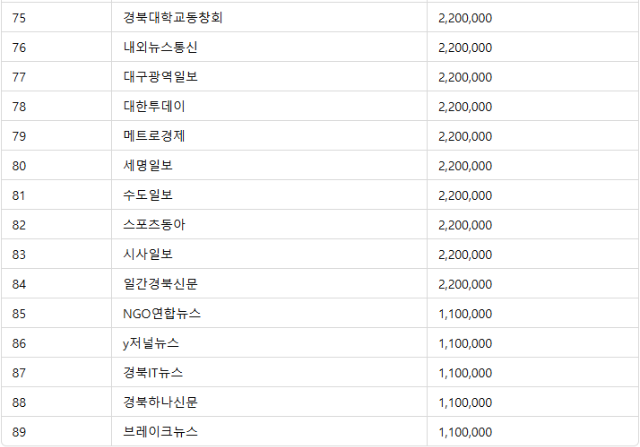Select row number 75 cell
The height and width of the screenshot is (447, 640).
[19, 18]
